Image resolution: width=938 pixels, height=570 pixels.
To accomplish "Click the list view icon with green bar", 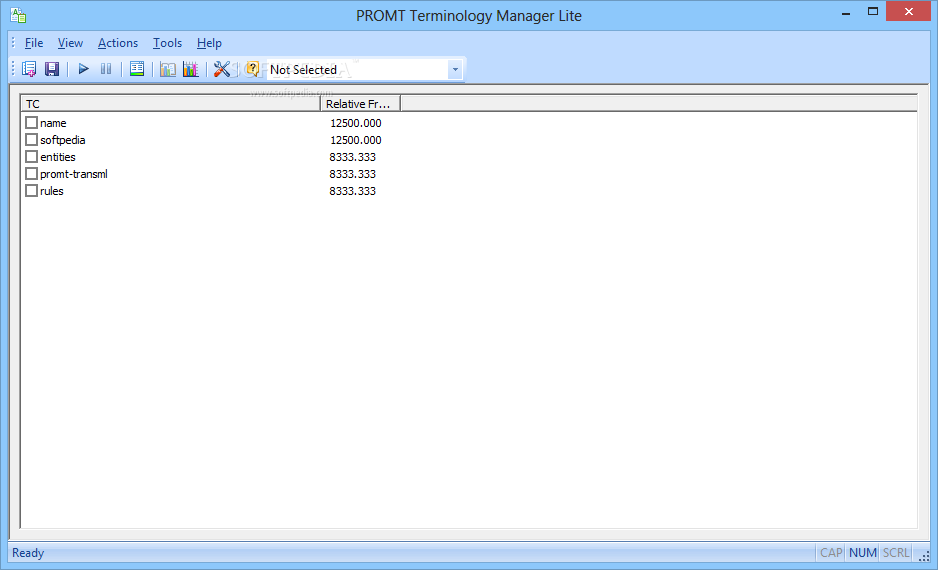I will (137, 69).
